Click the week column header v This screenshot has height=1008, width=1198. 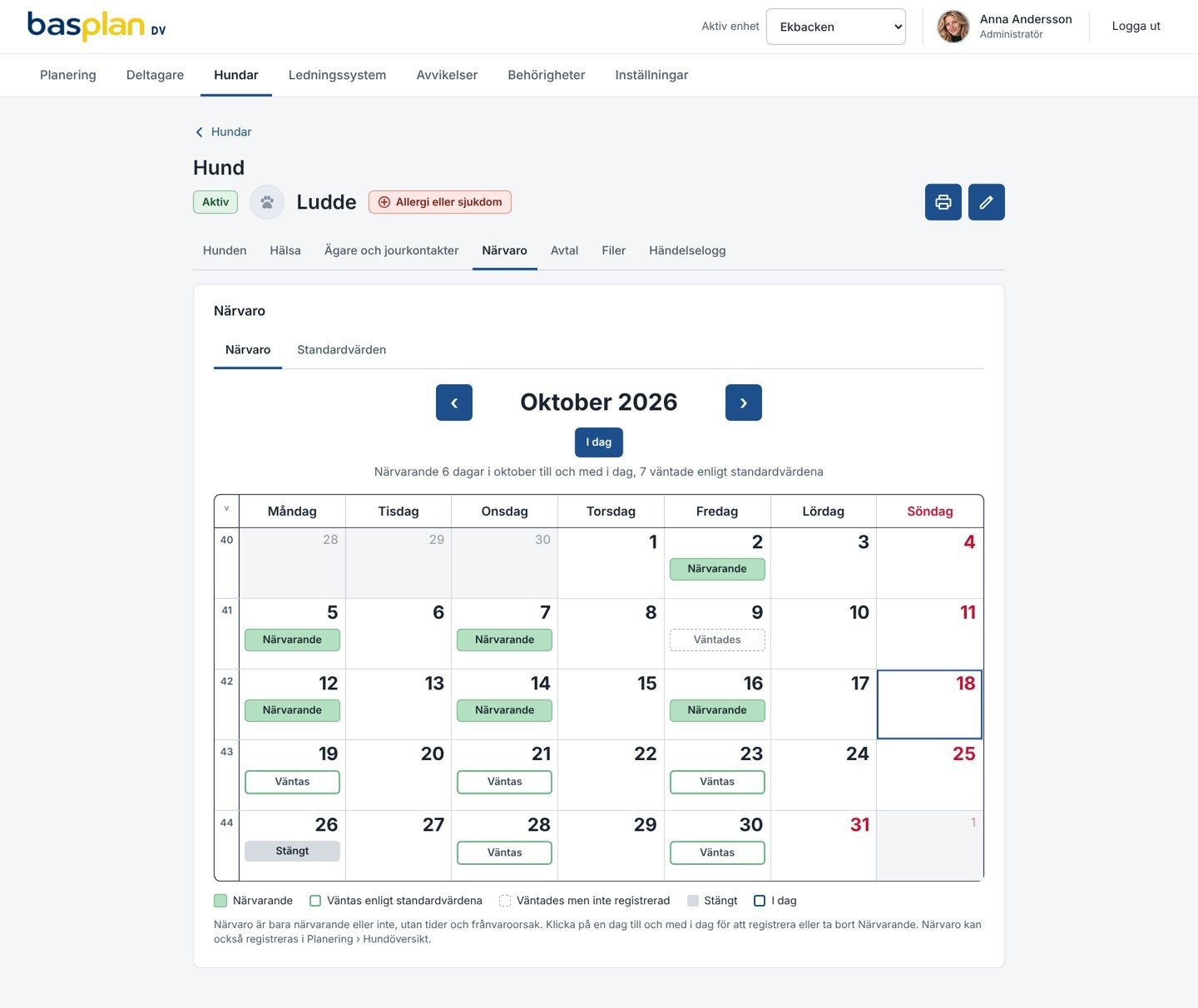(x=226, y=510)
